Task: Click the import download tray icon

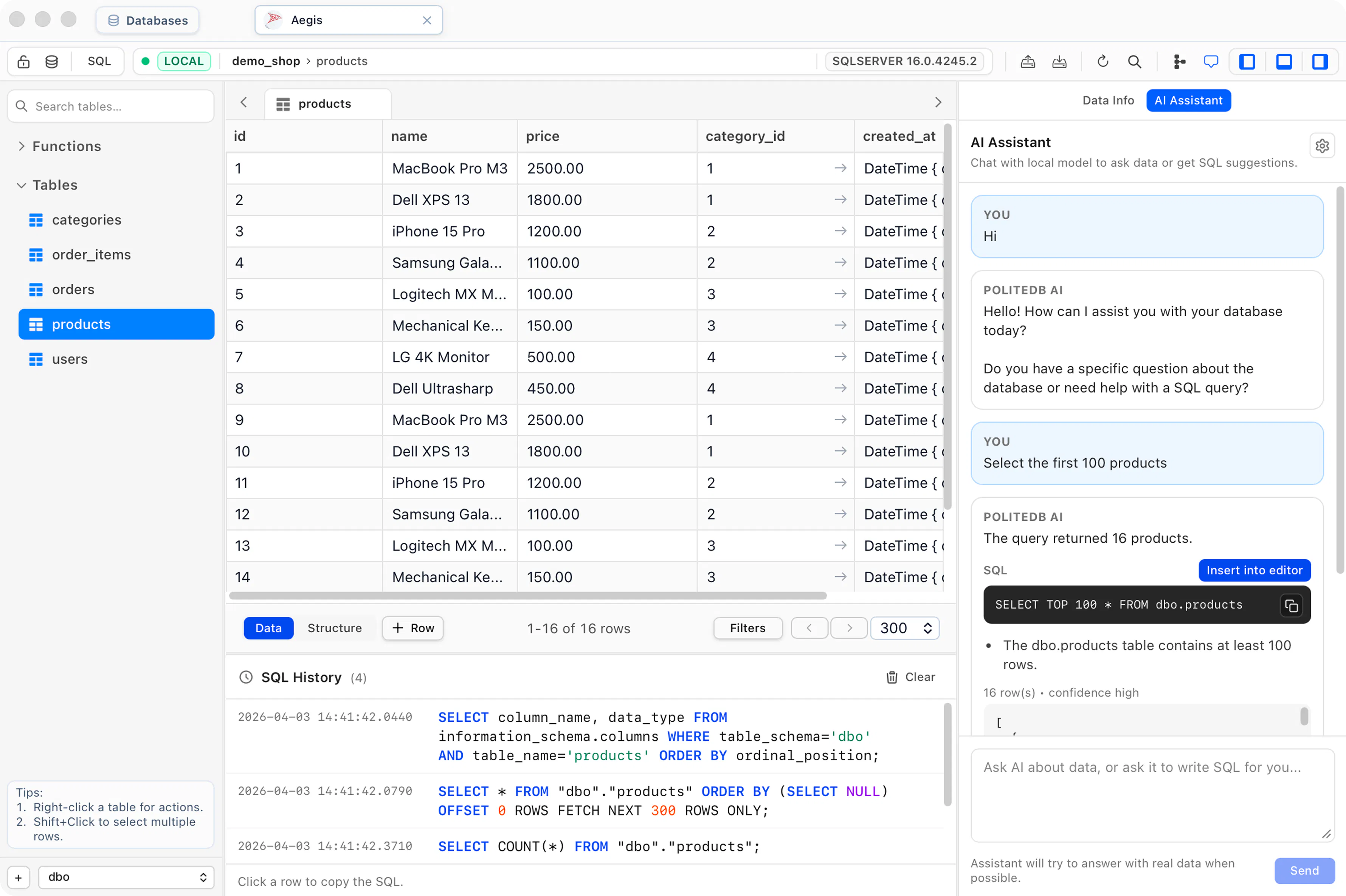Action: [x=1059, y=62]
